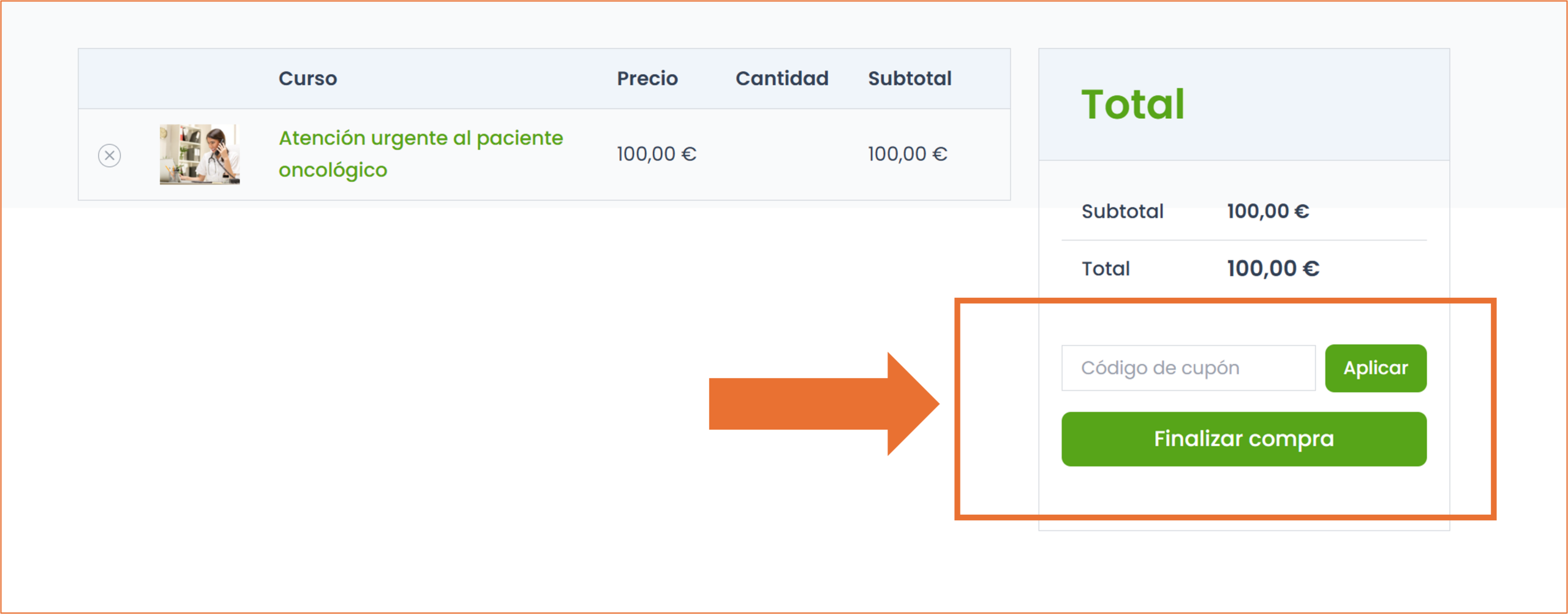Click the Subtotal label in the totals panel
Image resolution: width=1568 pixels, height=614 pixels.
tap(1123, 211)
